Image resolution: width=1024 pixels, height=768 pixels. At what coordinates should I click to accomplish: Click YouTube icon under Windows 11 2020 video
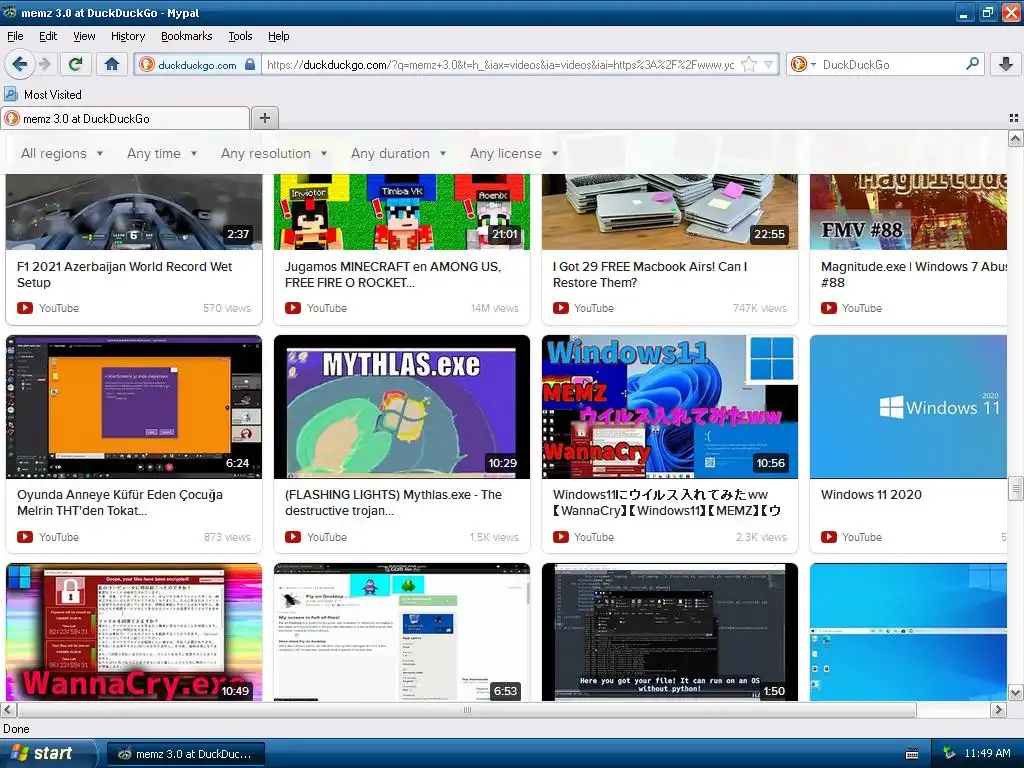coord(829,537)
